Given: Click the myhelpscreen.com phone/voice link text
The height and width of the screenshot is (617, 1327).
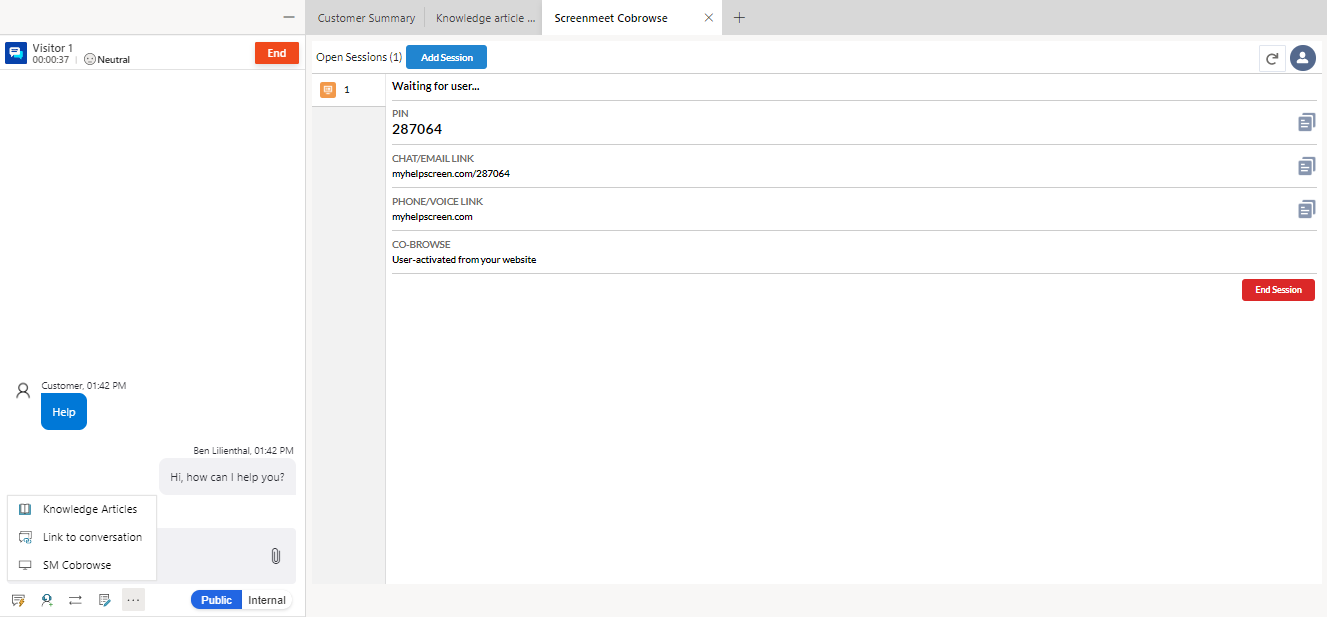Looking at the screenshot, I should coord(432,217).
